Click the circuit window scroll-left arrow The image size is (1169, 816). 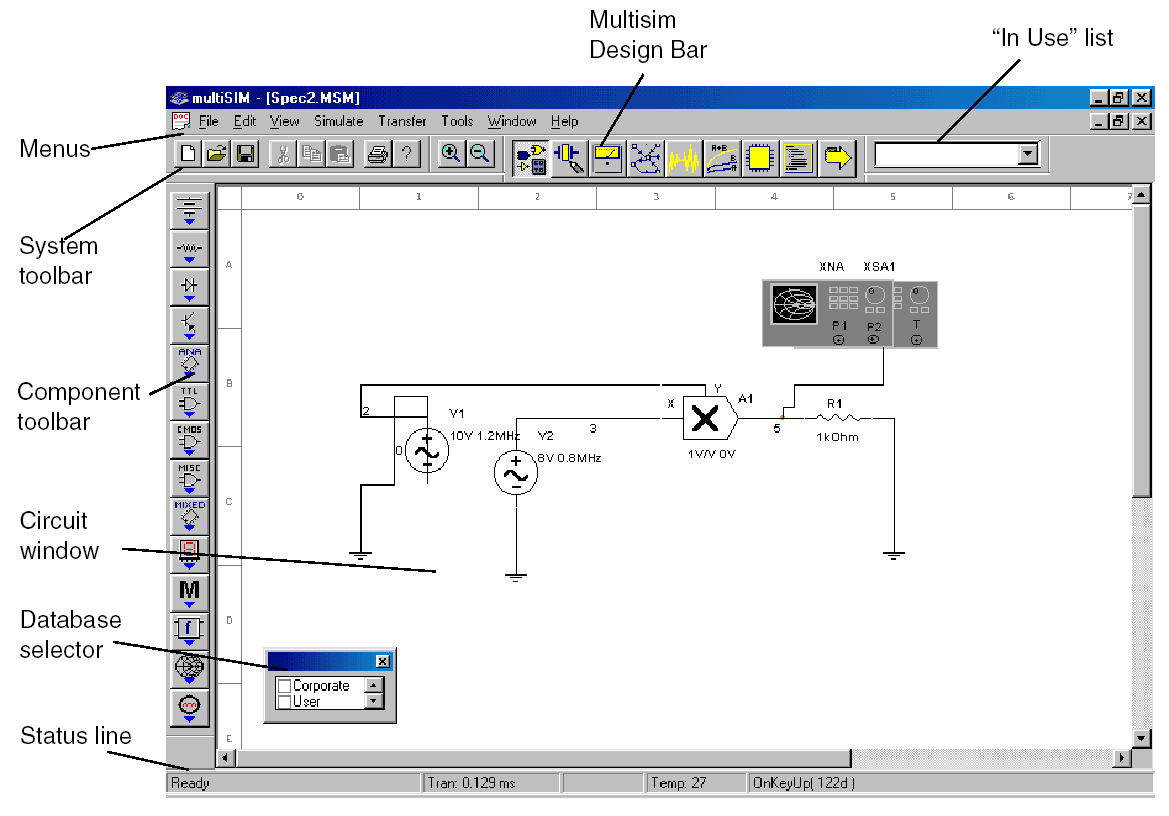tap(226, 758)
